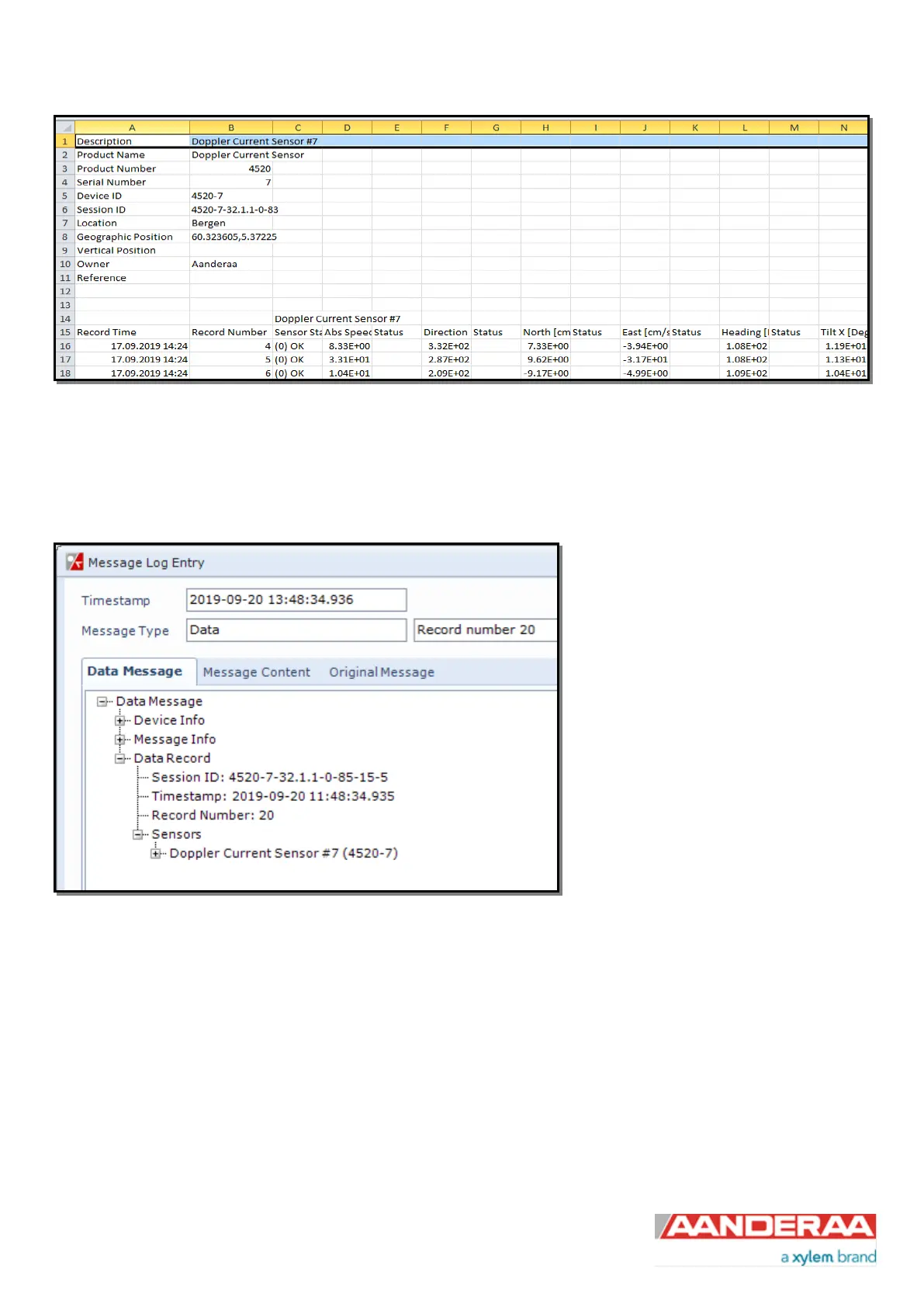Expand Doppler Current Sensor #7 (4520-7) node
The image size is (924, 1307).
155,854
